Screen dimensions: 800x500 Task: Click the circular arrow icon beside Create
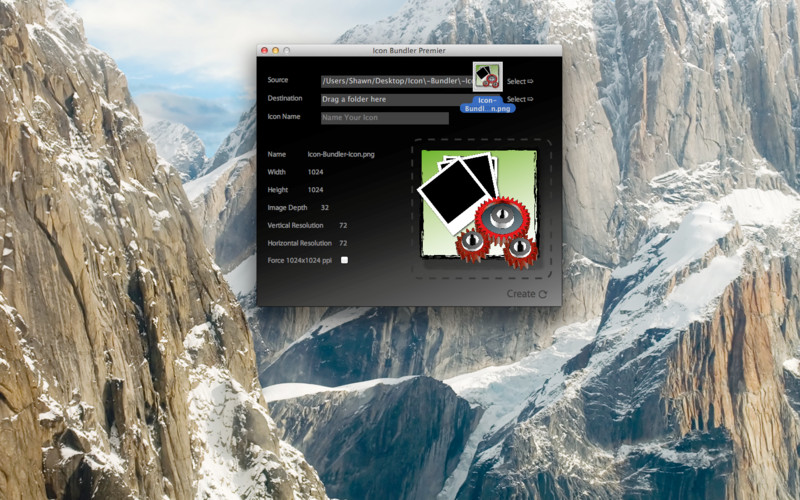click(x=543, y=294)
